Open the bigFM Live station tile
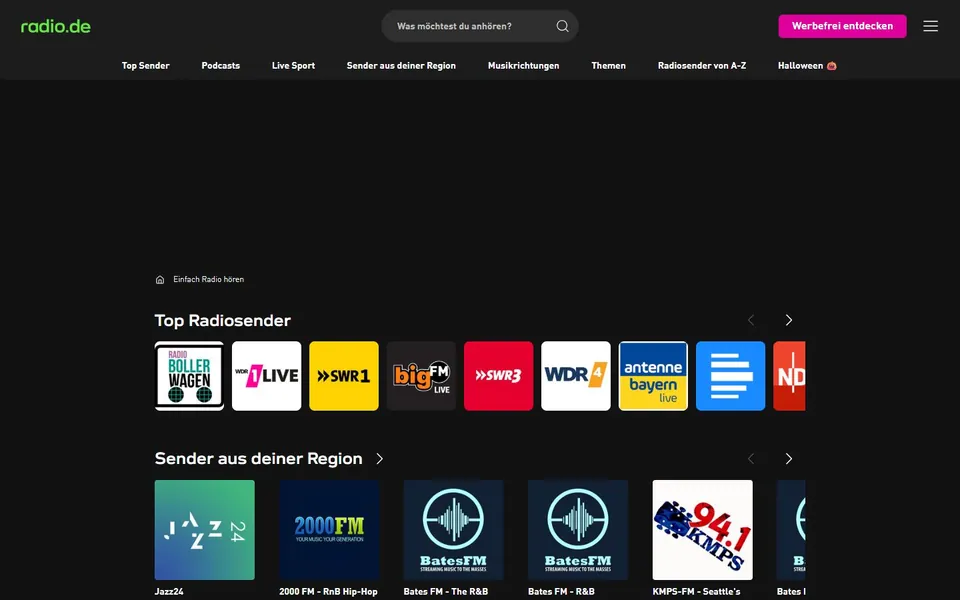The height and width of the screenshot is (600, 960). pos(421,376)
